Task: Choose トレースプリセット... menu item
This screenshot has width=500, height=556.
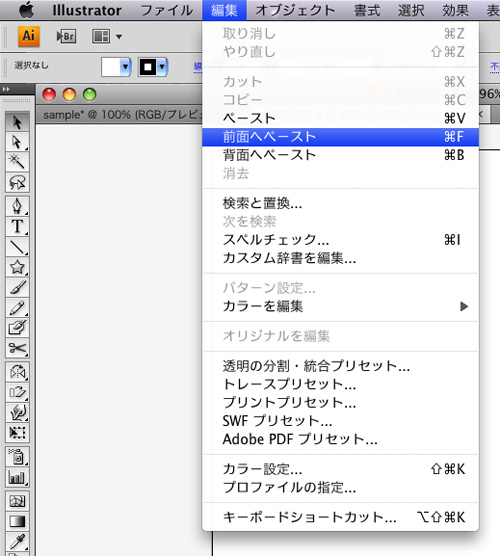Action: [340, 384]
